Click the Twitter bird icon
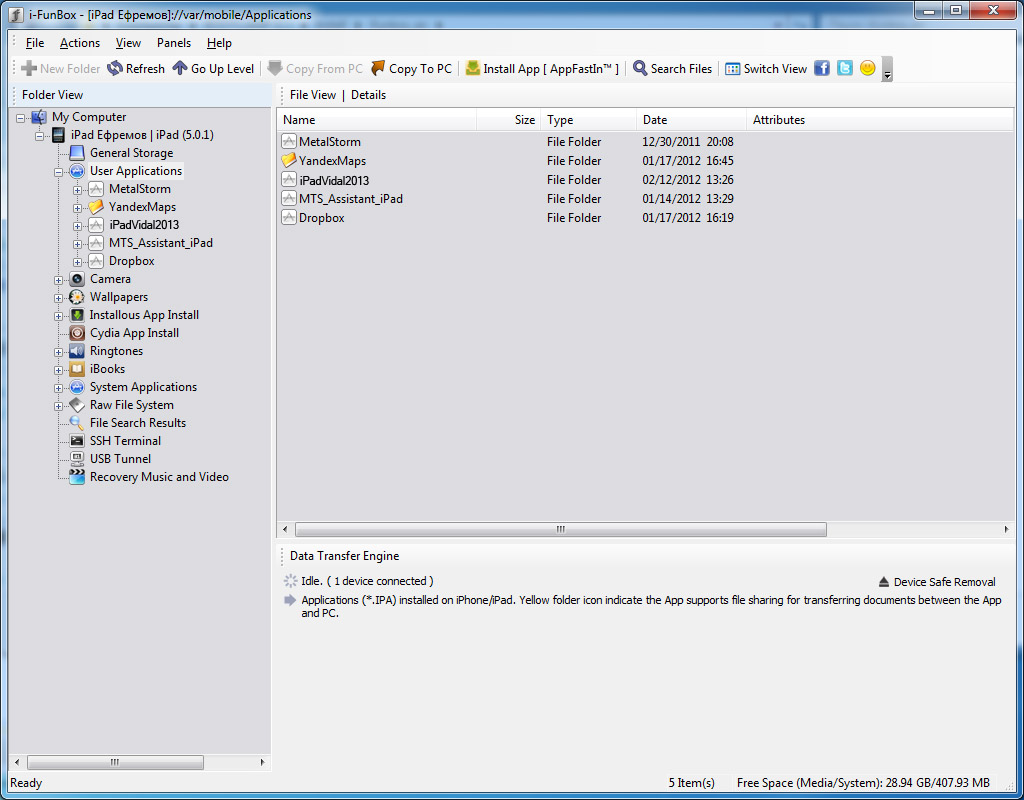The height and width of the screenshot is (800, 1024). pyautogui.click(x=844, y=68)
